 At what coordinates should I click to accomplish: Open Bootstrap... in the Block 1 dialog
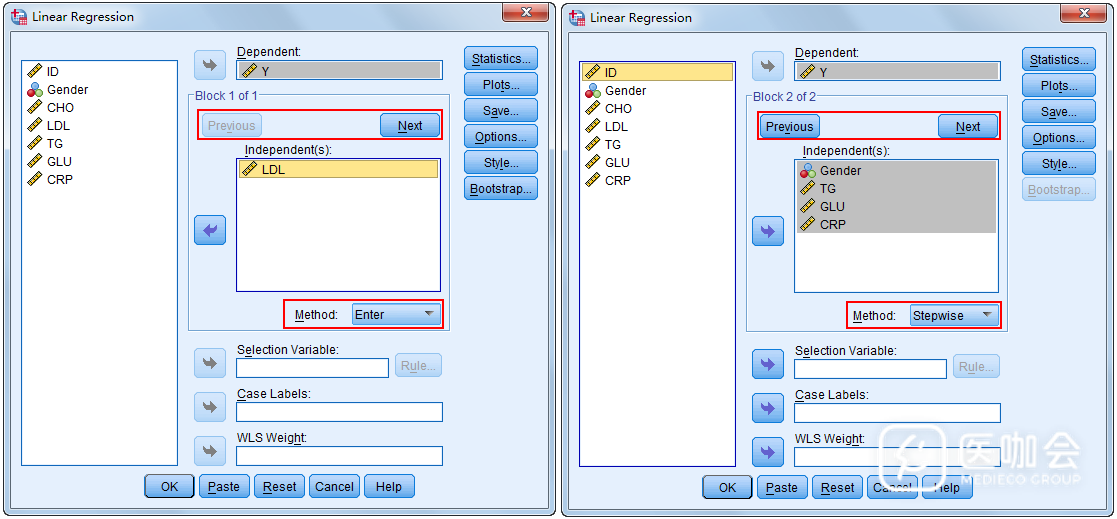click(x=501, y=188)
